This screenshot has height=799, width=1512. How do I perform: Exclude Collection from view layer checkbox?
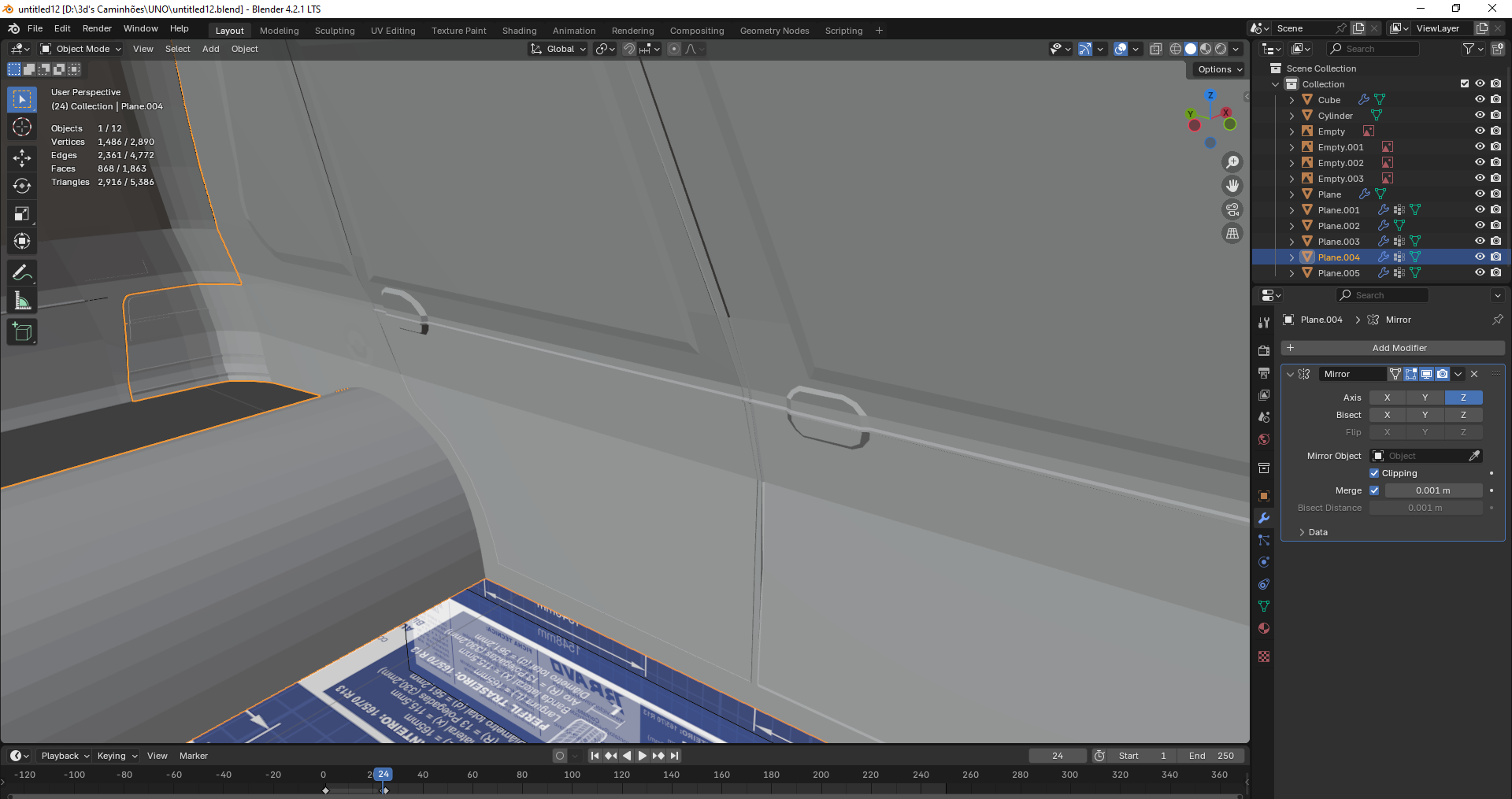[x=1465, y=84]
